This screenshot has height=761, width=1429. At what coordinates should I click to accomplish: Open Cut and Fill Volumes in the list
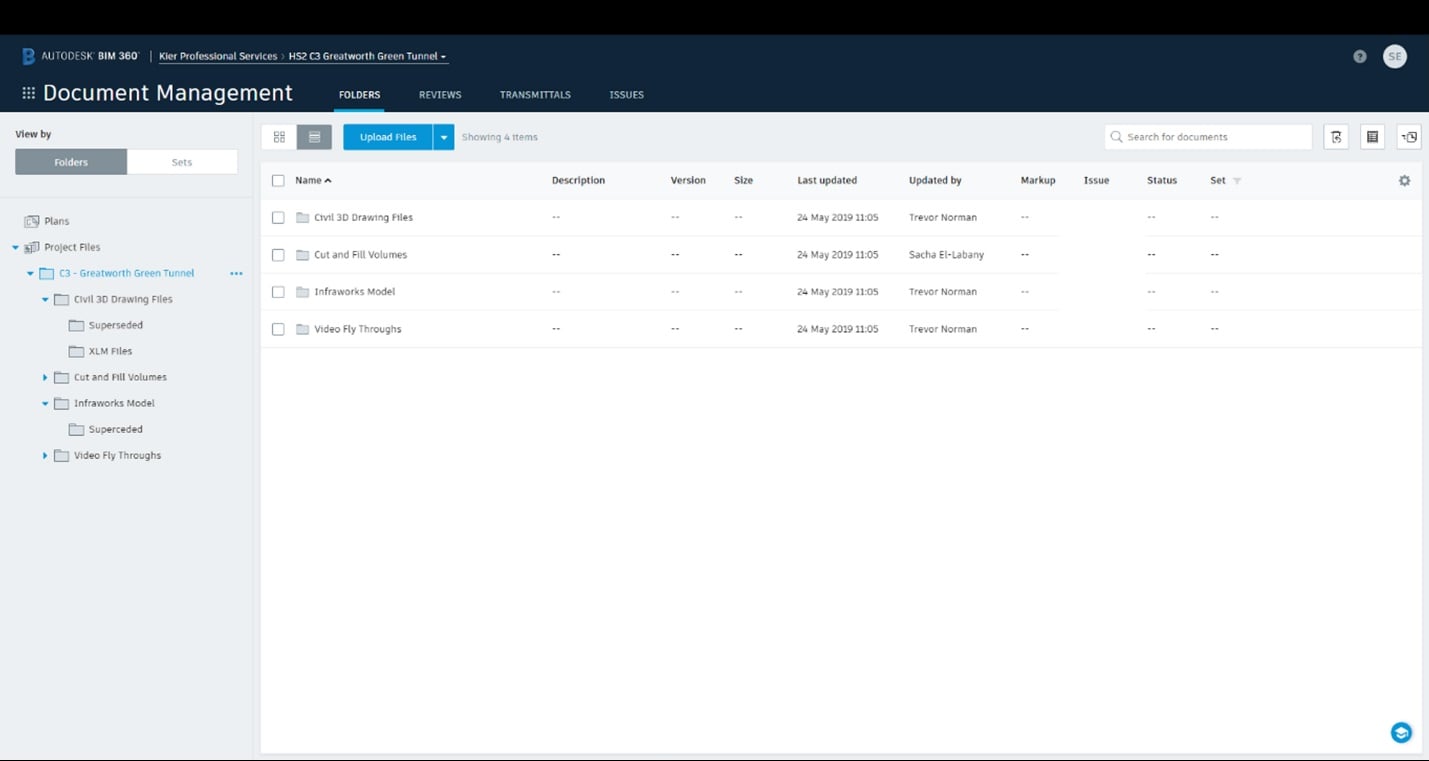(360, 255)
